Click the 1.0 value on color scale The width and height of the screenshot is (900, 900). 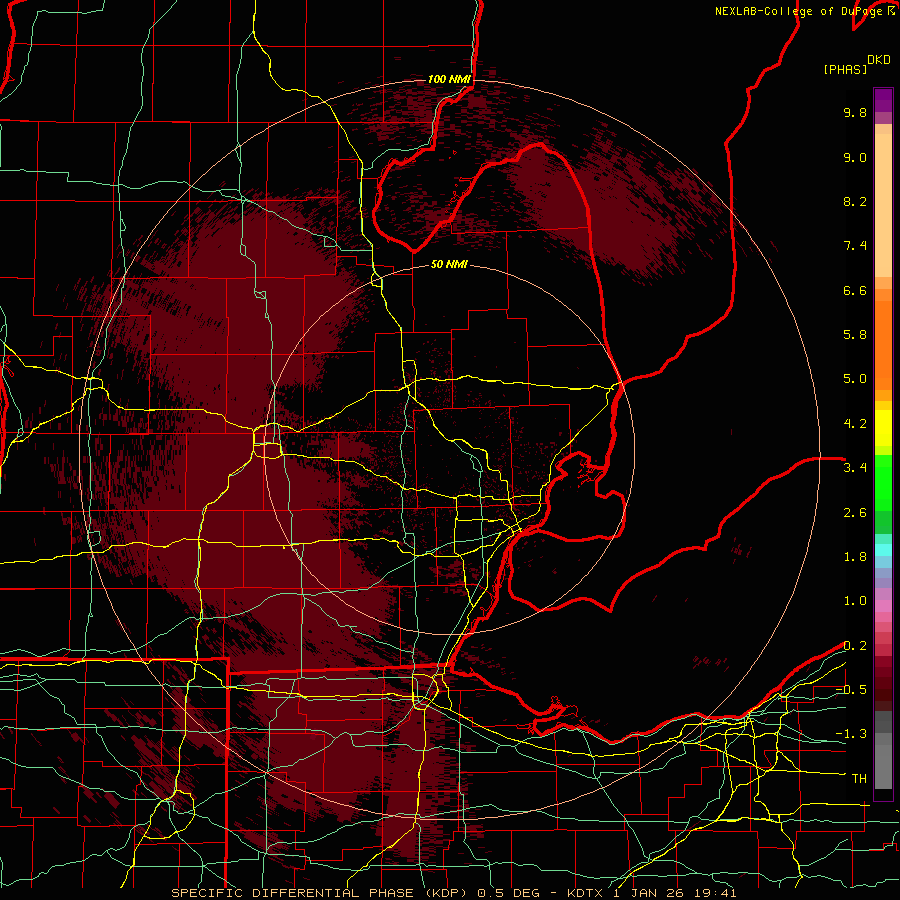tap(855, 601)
